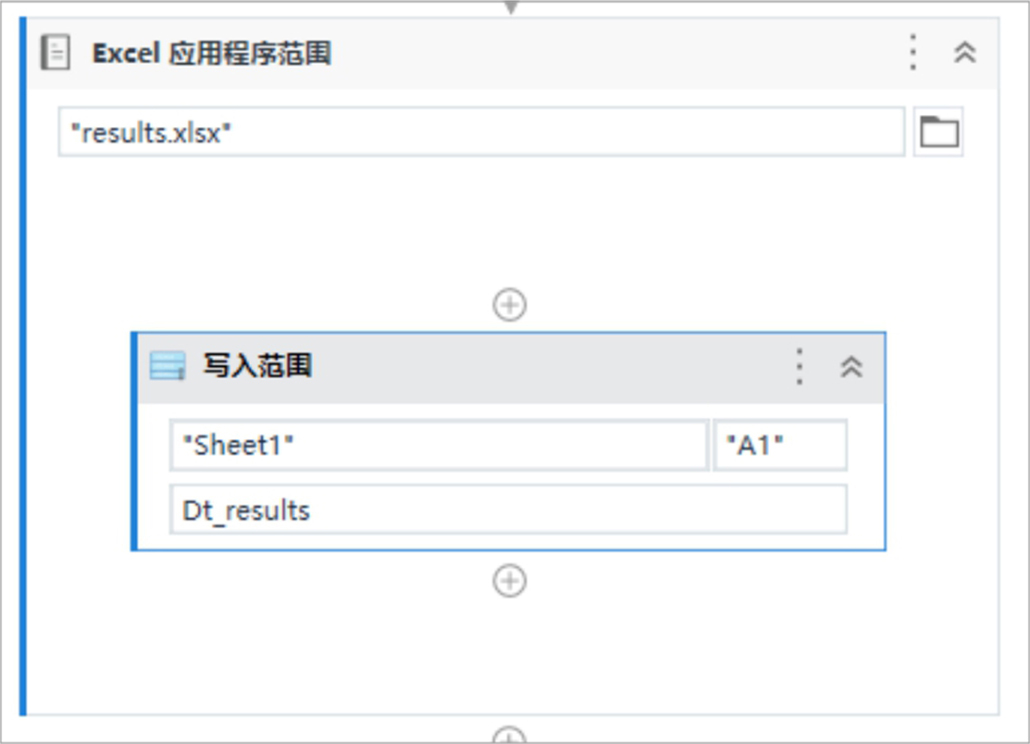Click the connector arrow above the Excel scope

[x=511, y=7]
